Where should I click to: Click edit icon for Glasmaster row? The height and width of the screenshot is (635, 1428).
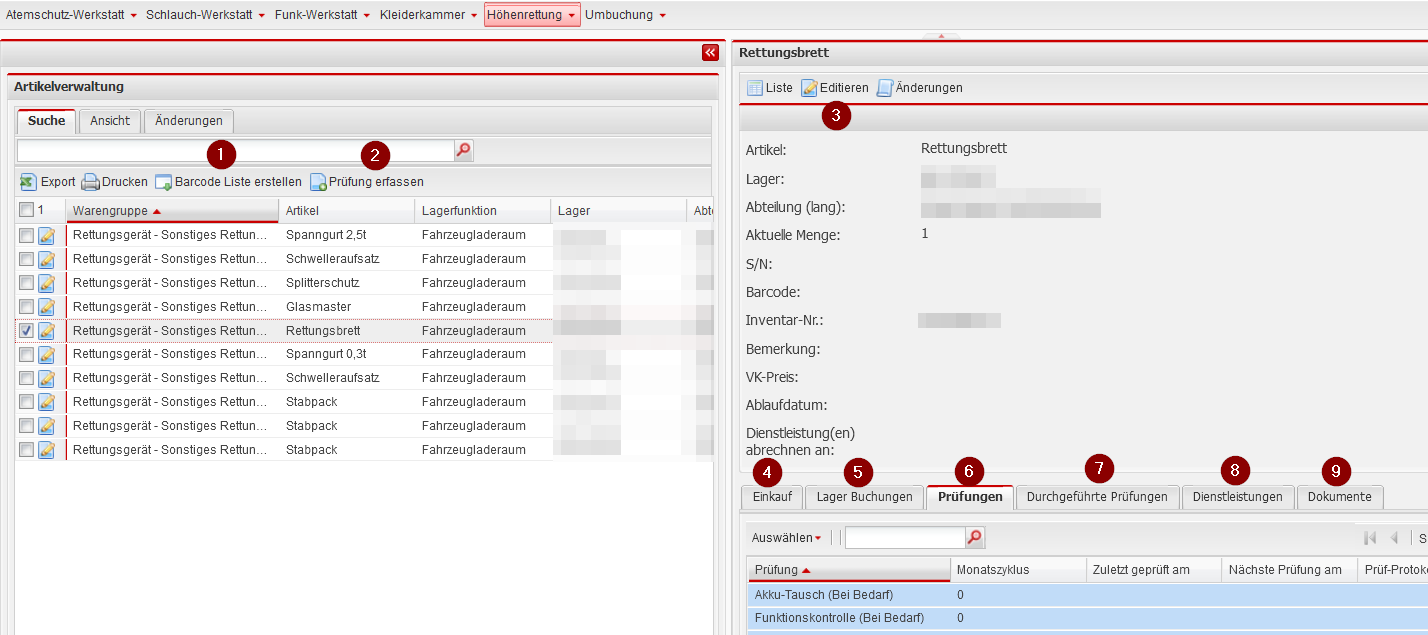pyautogui.click(x=46, y=307)
